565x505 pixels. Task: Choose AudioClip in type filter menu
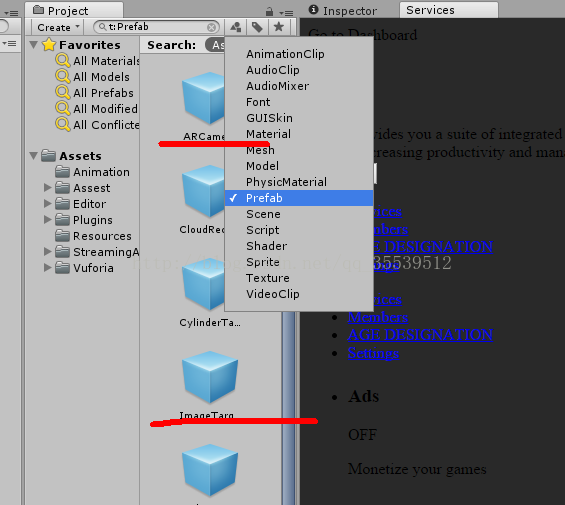click(299, 70)
